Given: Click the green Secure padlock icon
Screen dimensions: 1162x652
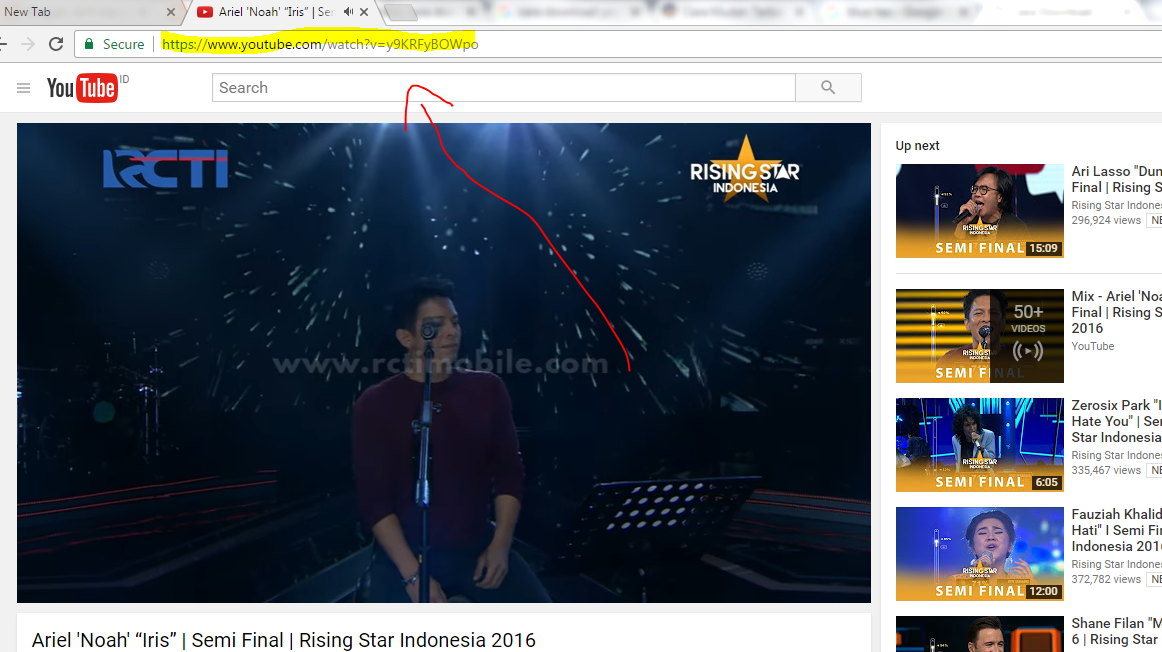Looking at the screenshot, I should point(89,44).
